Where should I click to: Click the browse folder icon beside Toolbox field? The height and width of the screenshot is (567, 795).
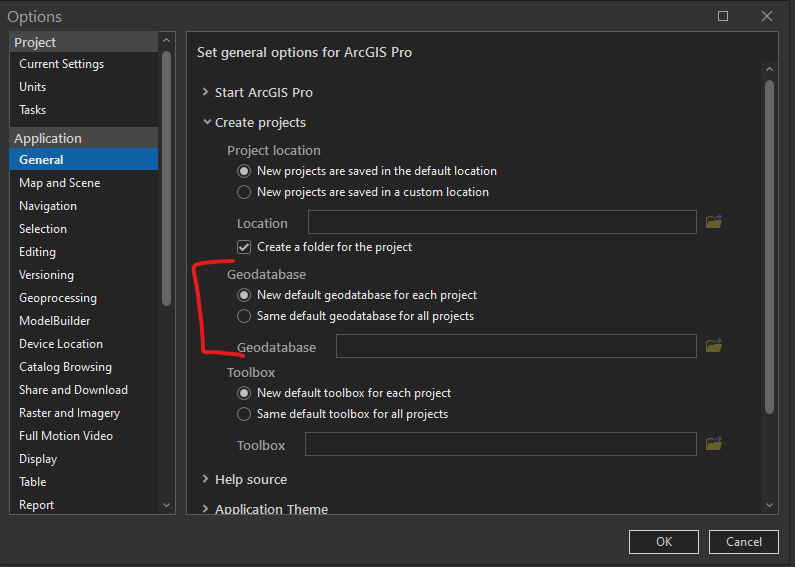click(713, 444)
